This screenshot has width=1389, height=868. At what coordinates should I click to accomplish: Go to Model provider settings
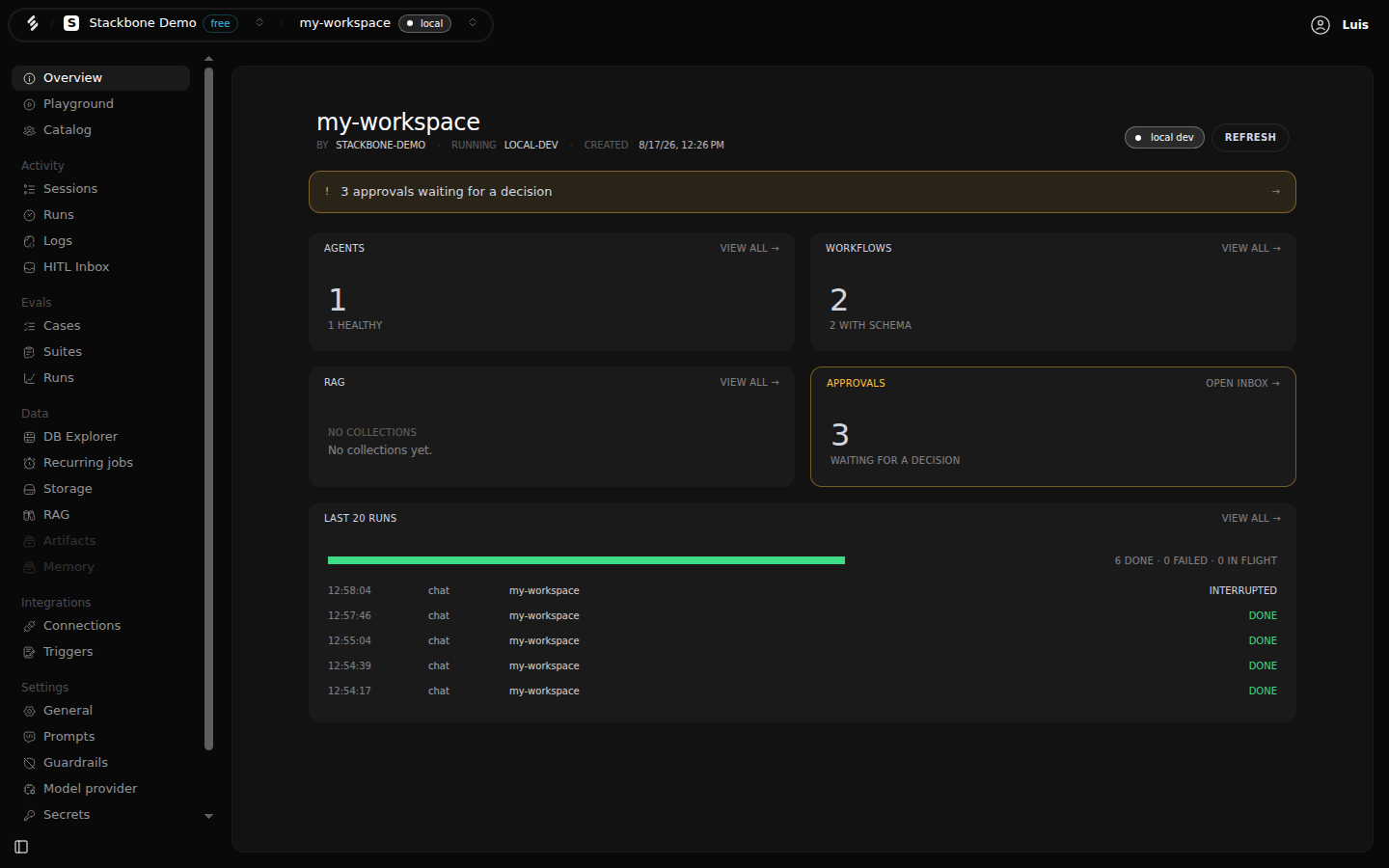click(x=100, y=789)
